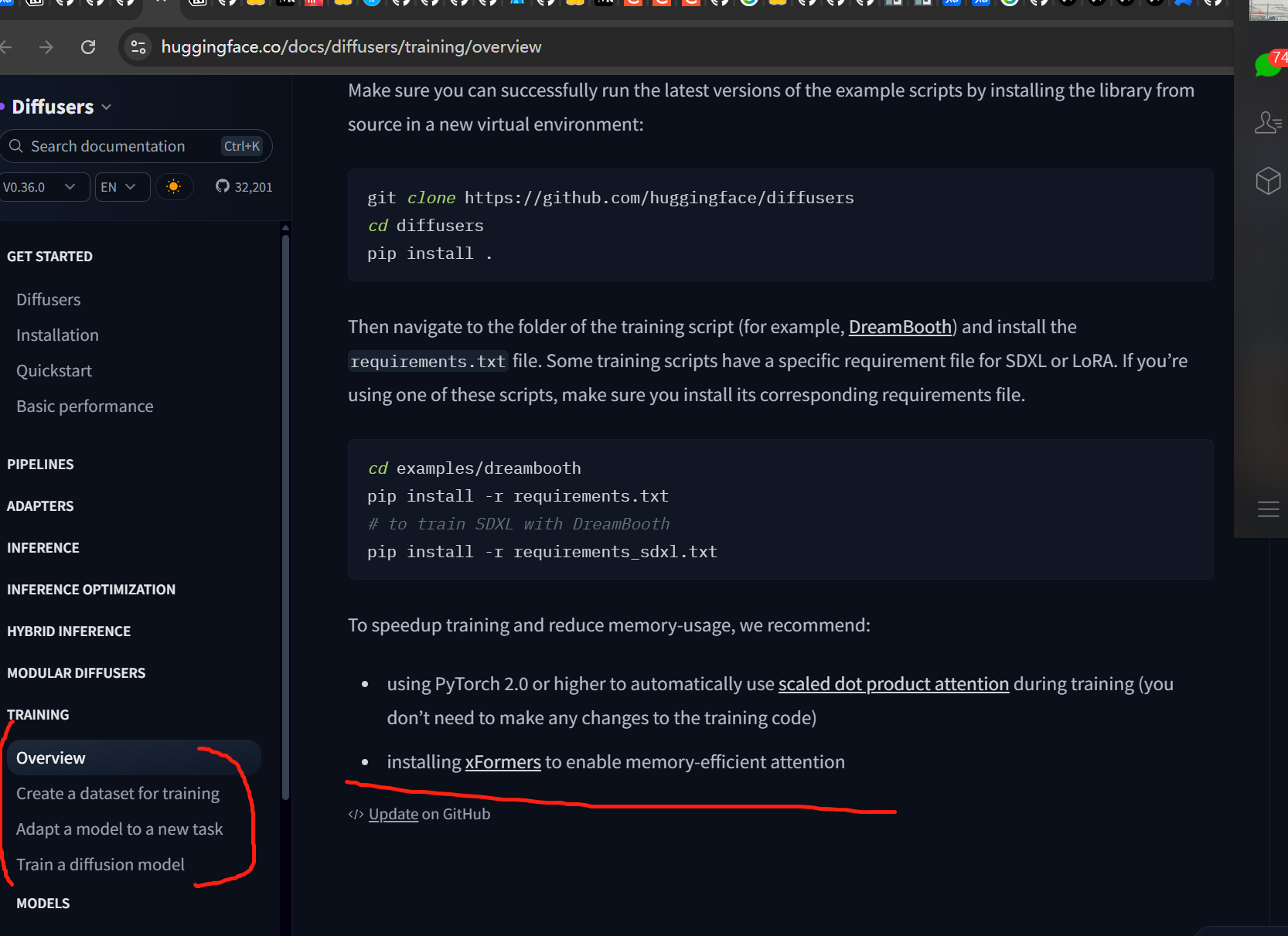1288x936 pixels.
Task: Expand the ADAPTERS section
Action: pos(40,506)
